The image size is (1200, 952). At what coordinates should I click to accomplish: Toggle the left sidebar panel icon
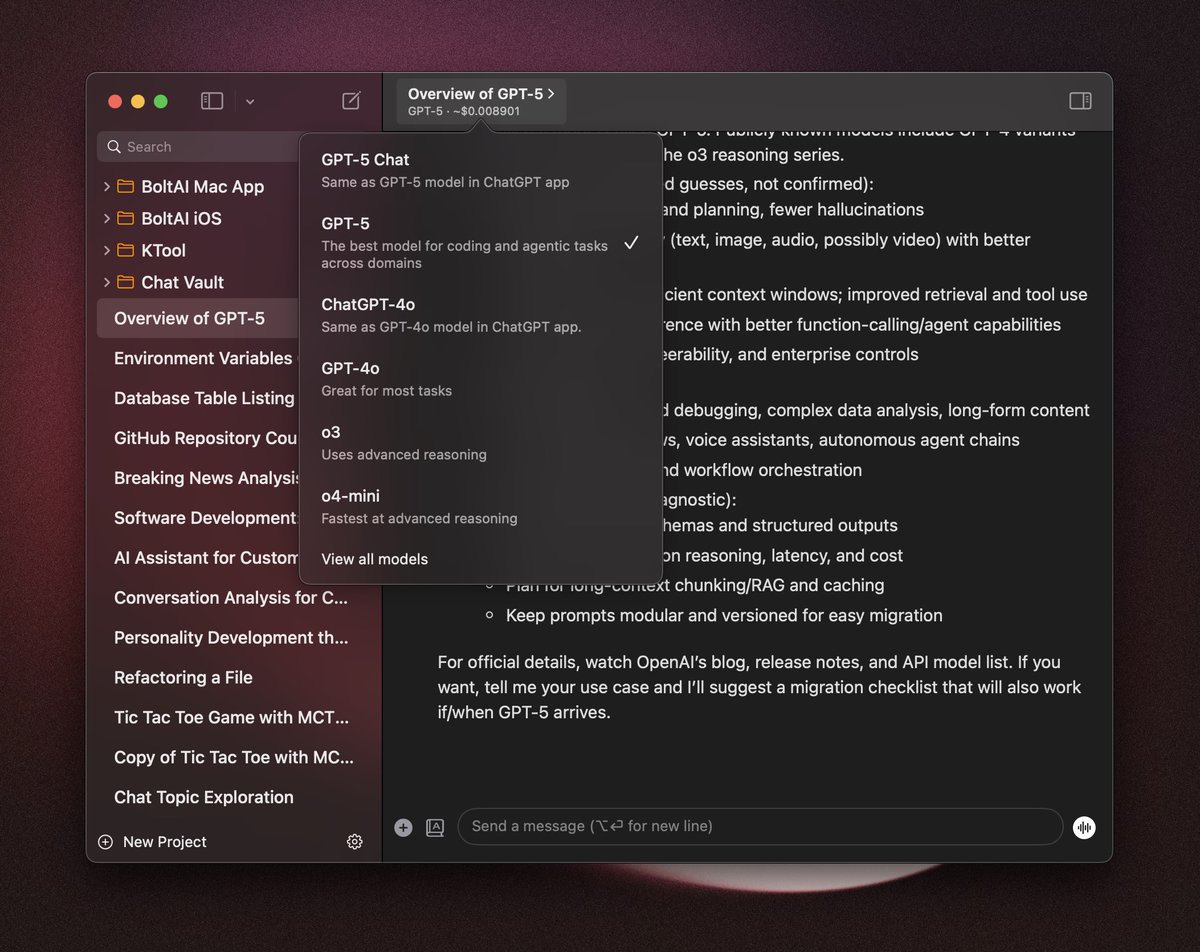212,101
